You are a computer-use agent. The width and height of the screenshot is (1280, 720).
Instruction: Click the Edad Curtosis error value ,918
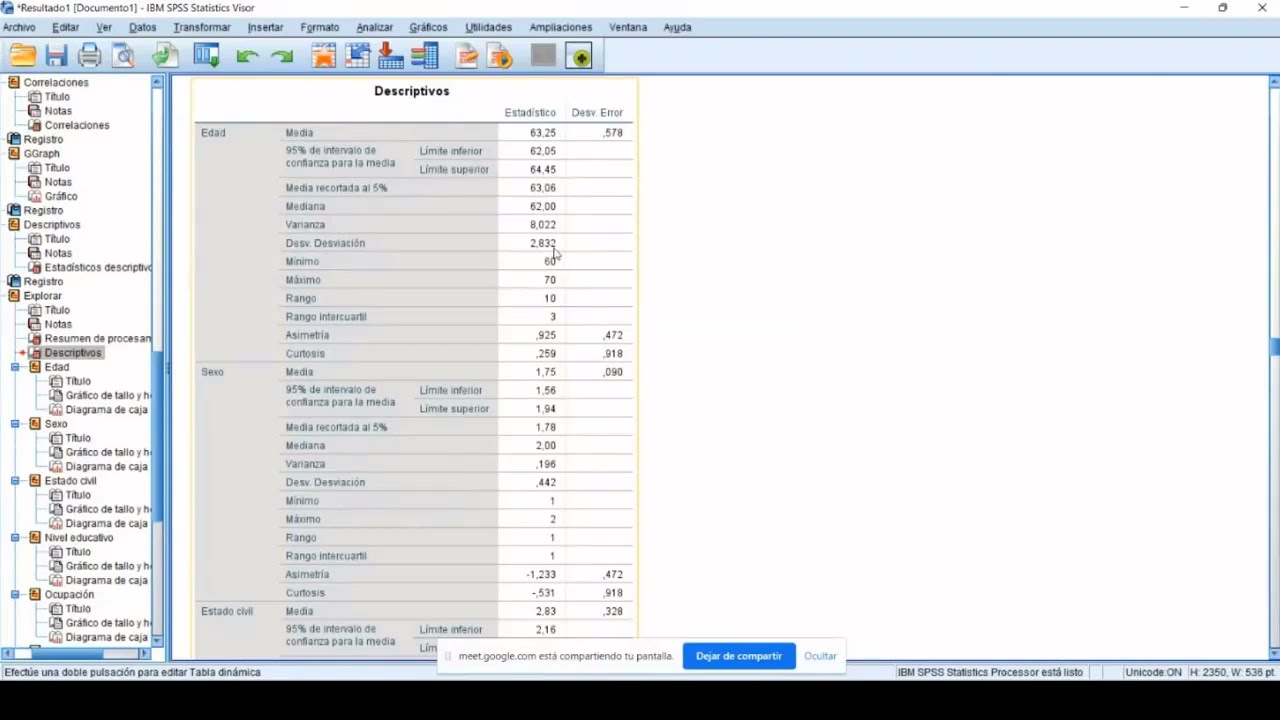tap(613, 354)
